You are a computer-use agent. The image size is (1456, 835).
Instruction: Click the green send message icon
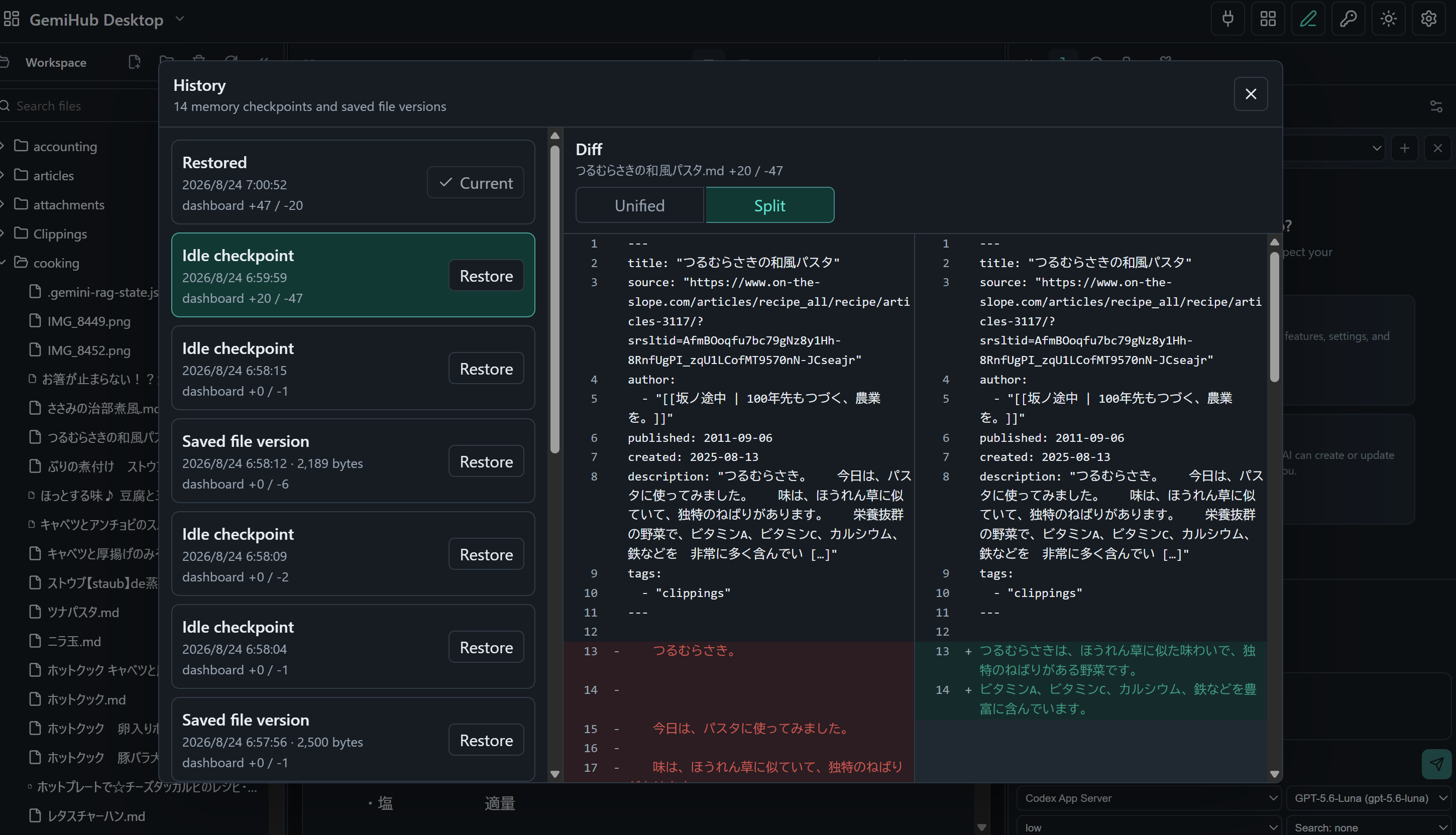coord(1436,764)
